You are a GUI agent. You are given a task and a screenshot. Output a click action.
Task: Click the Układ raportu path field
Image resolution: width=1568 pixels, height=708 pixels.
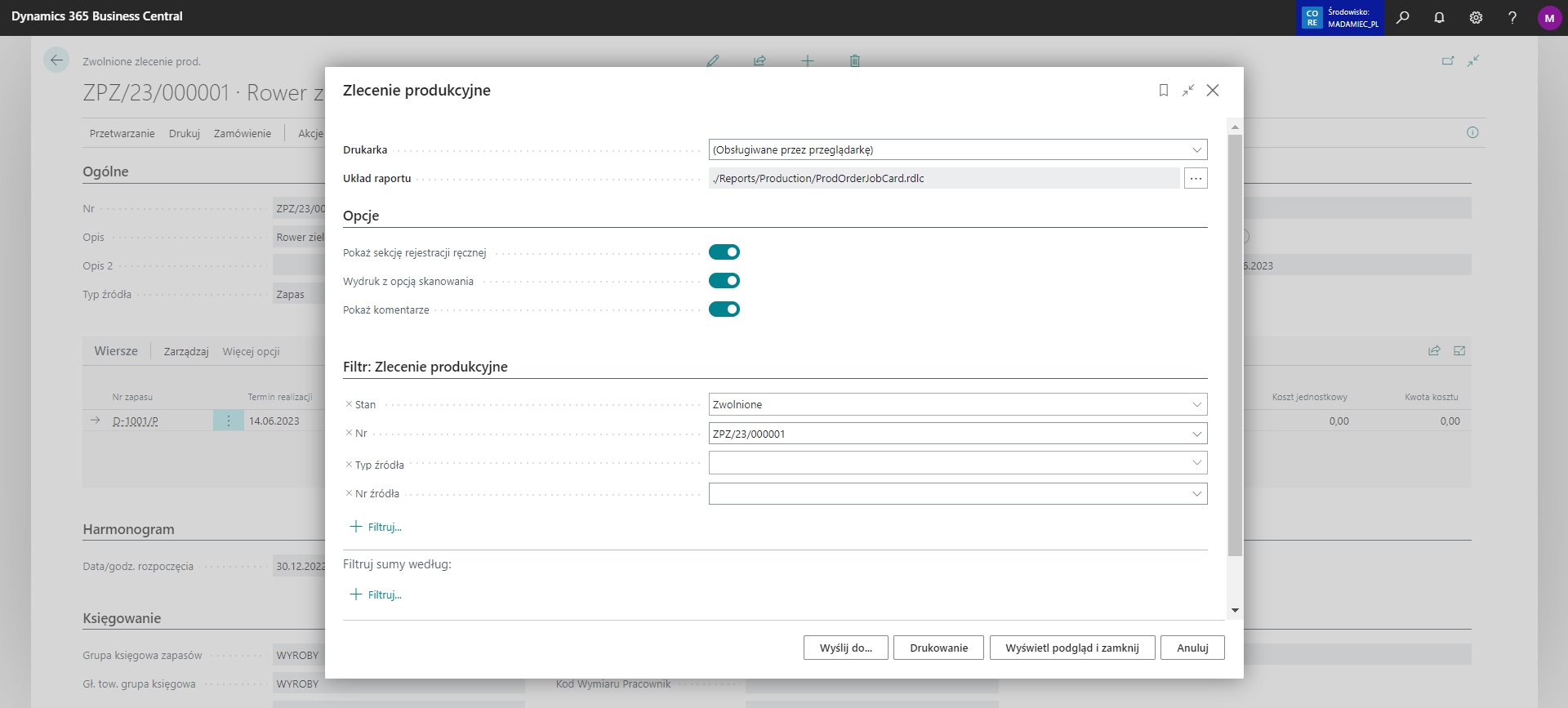(944, 178)
